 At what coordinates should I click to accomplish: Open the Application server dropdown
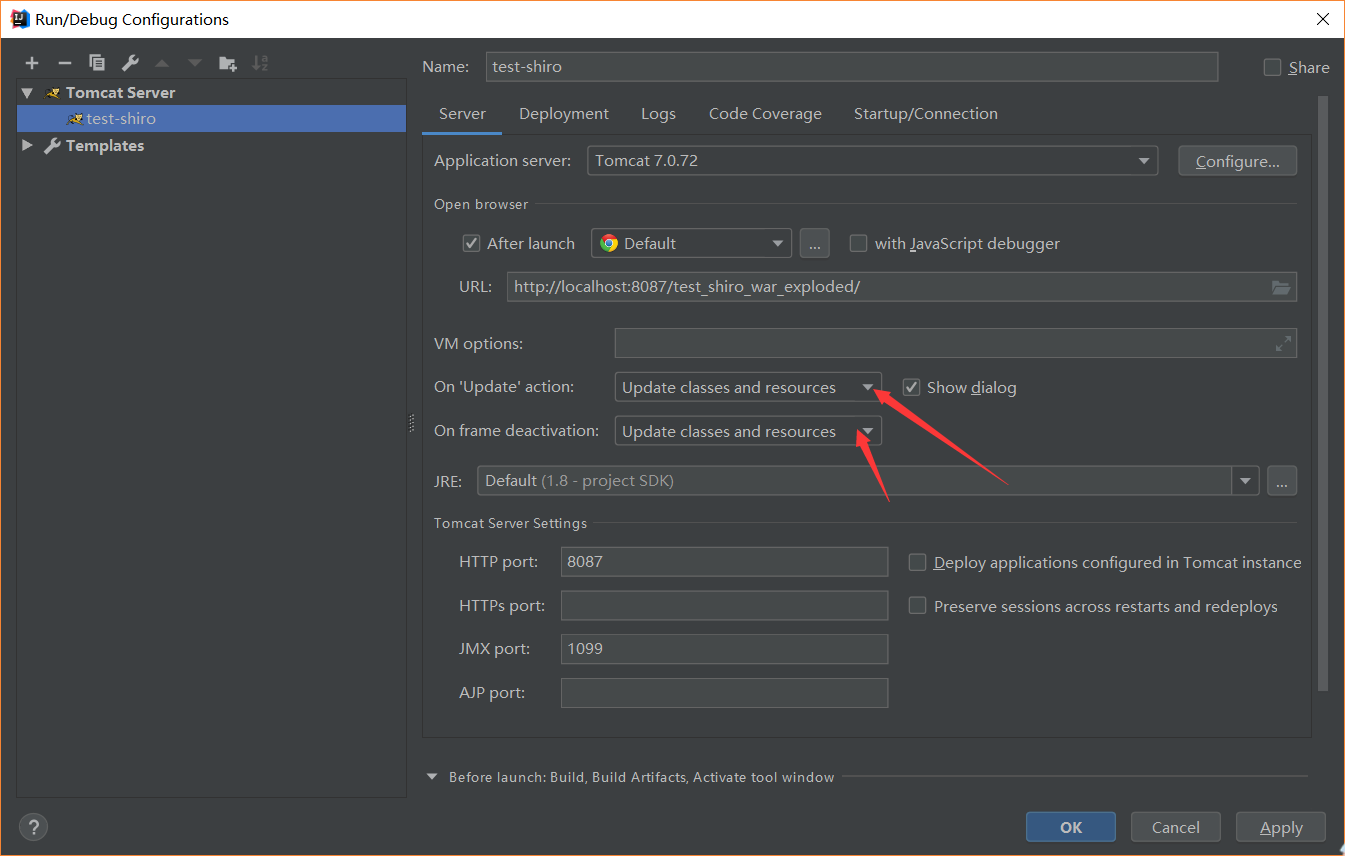click(872, 161)
